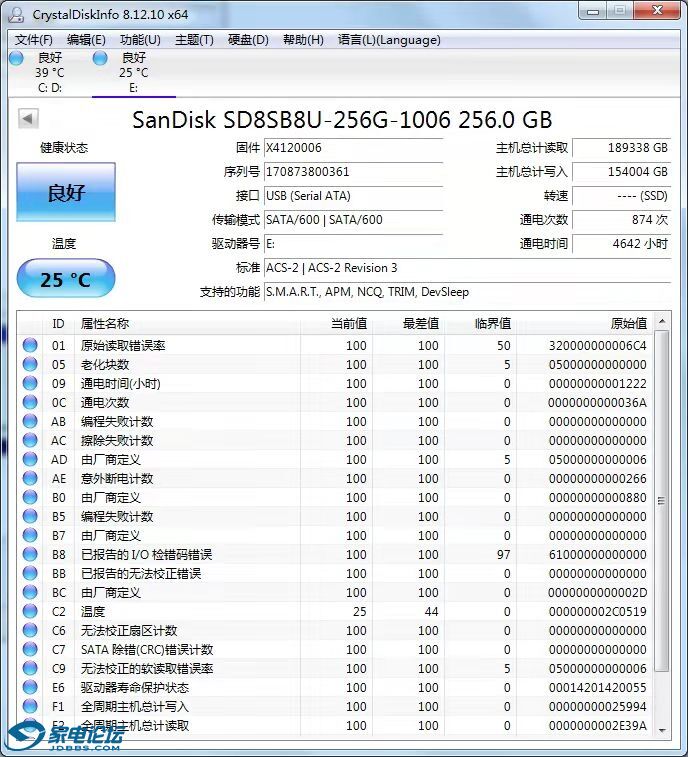This screenshot has width=688, height=757.
Task: Click the status dot for attribute C6
Action: (x=30, y=630)
